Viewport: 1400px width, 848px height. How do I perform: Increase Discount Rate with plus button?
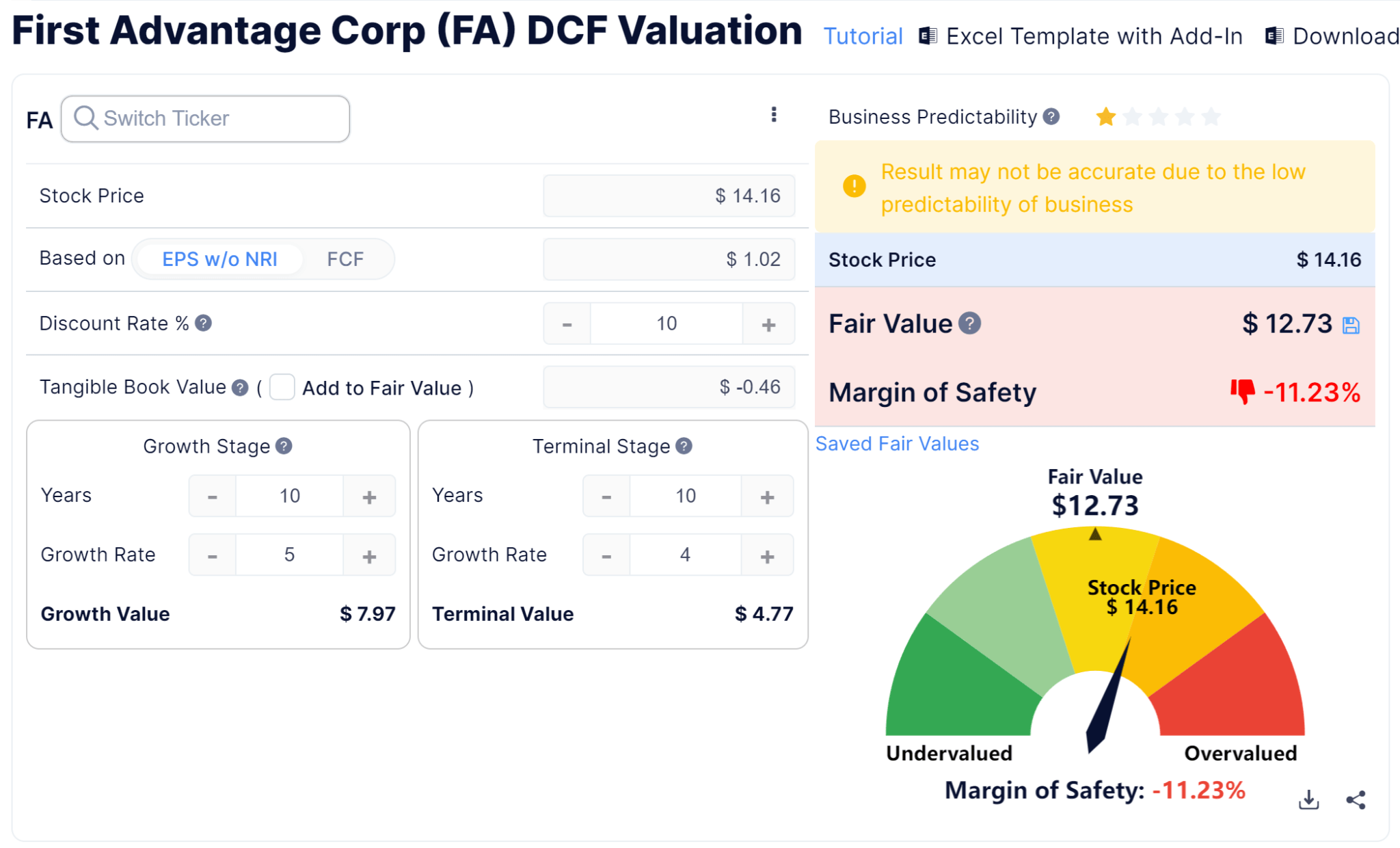click(x=768, y=323)
